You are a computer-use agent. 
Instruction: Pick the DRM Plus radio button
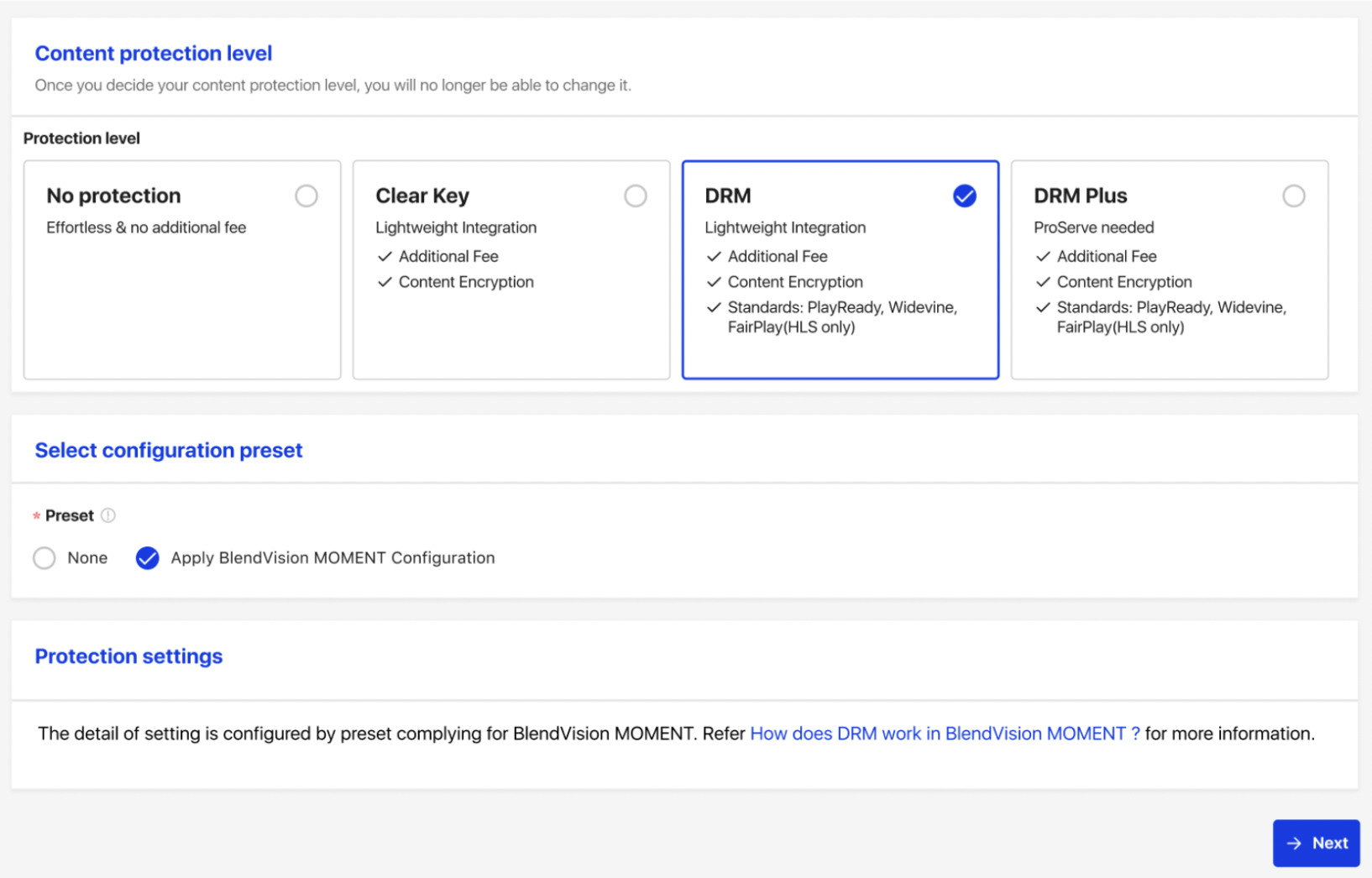pos(1294,196)
